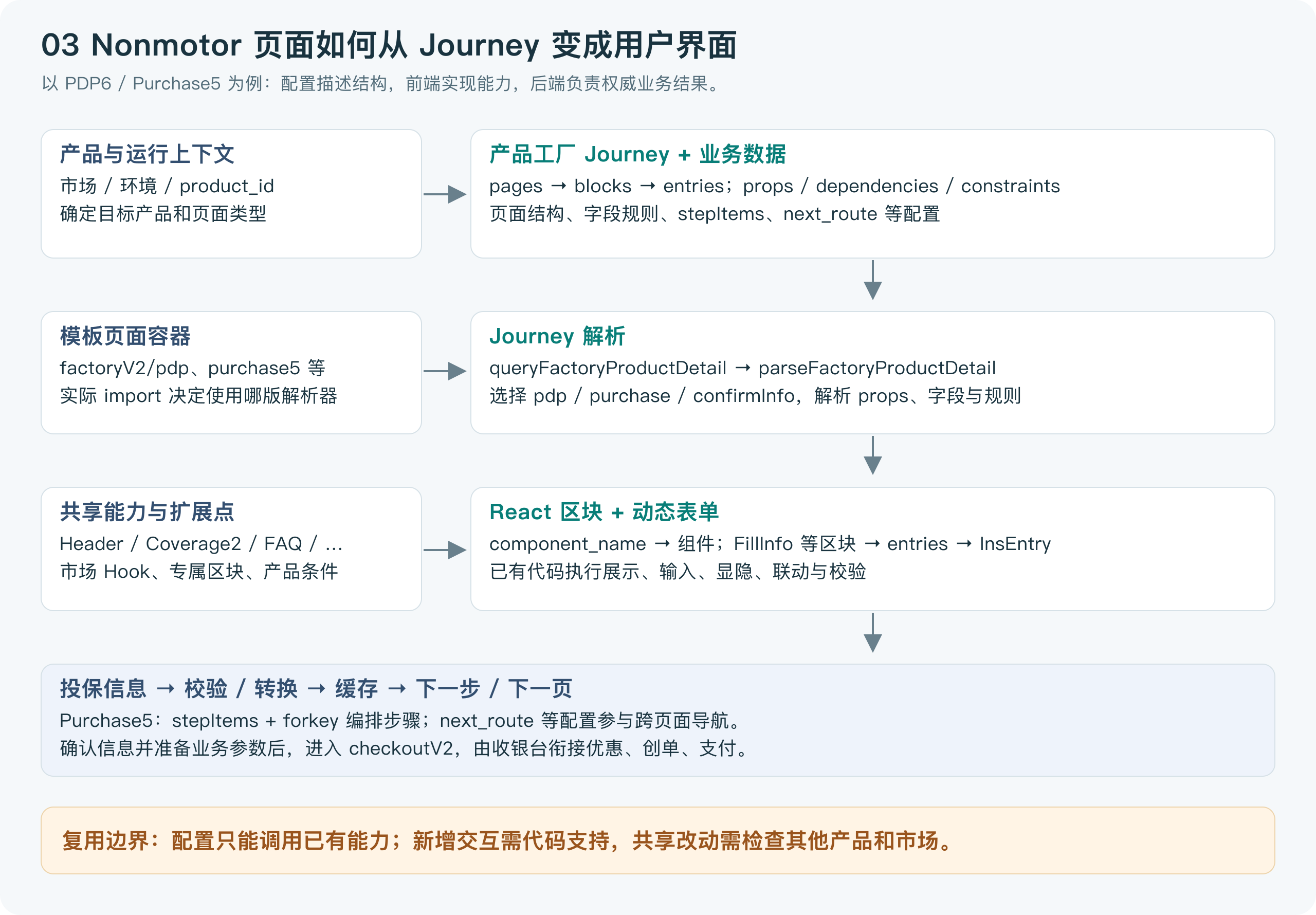
Task: Select the heading "React 区块 + 动态表单"
Action: click(604, 512)
